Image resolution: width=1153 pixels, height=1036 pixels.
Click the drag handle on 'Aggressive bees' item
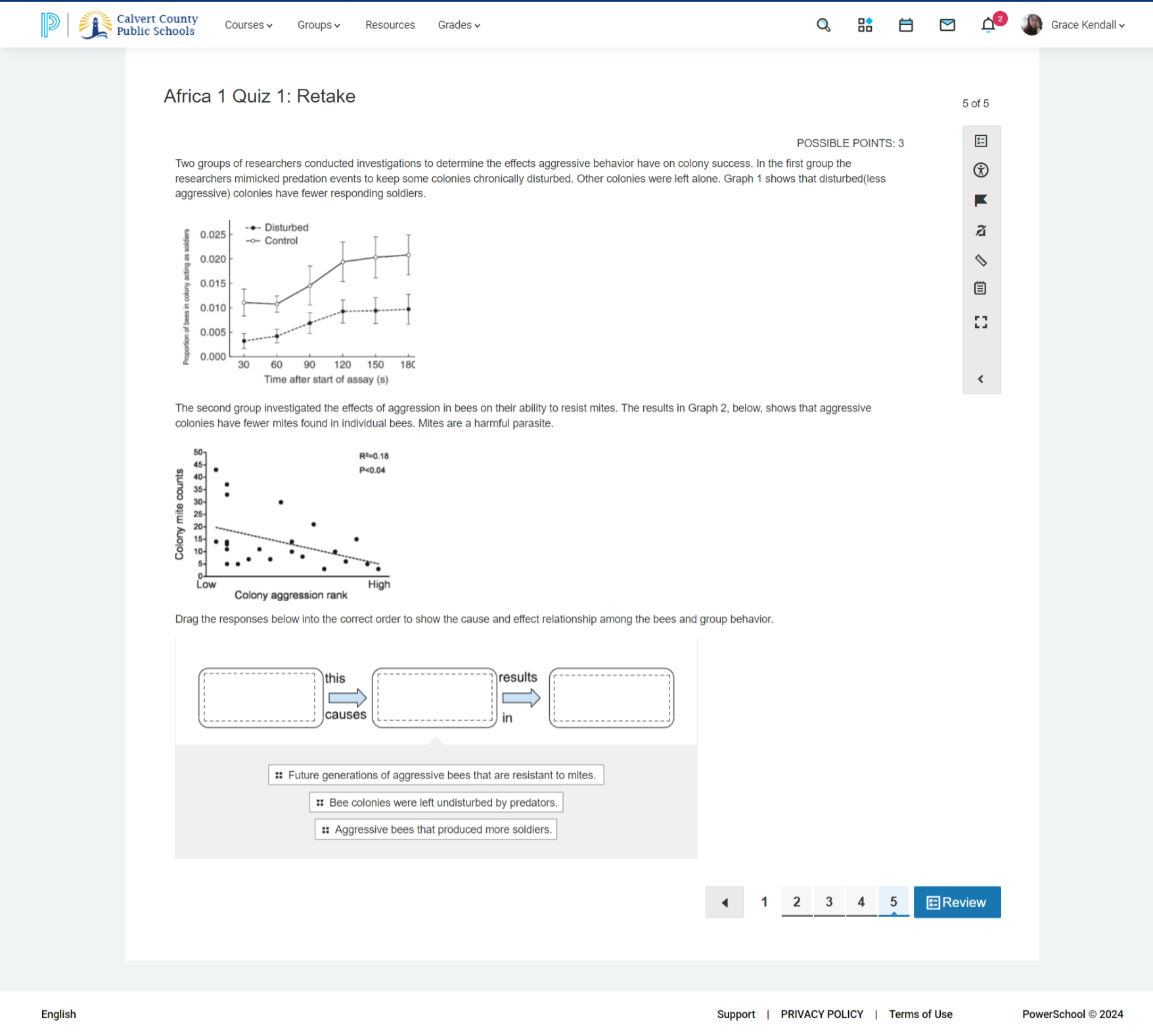click(x=325, y=830)
